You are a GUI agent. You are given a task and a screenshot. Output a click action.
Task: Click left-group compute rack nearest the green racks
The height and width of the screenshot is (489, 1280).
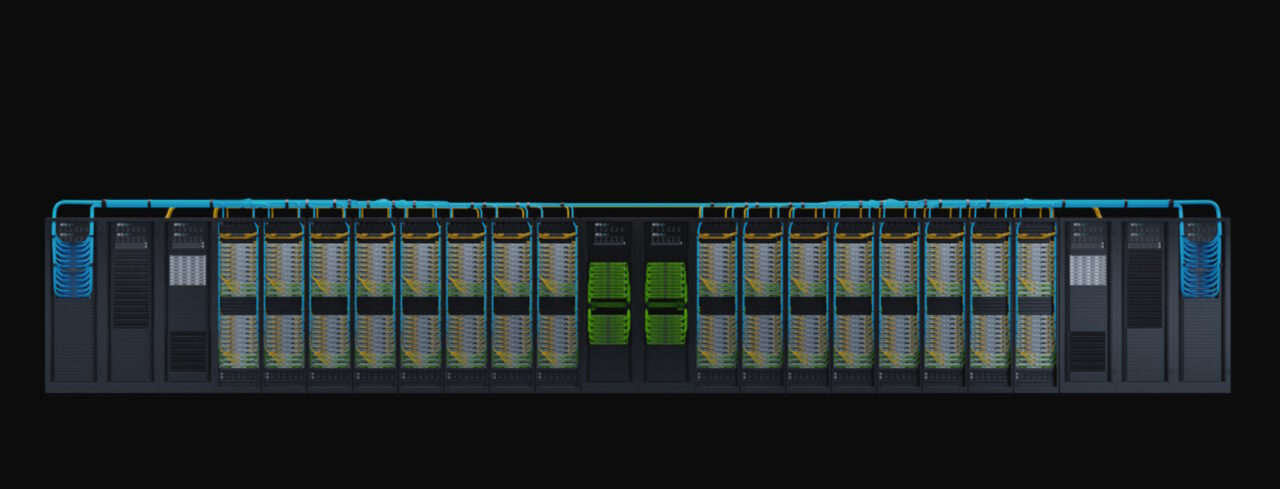pyautogui.click(x=557, y=300)
